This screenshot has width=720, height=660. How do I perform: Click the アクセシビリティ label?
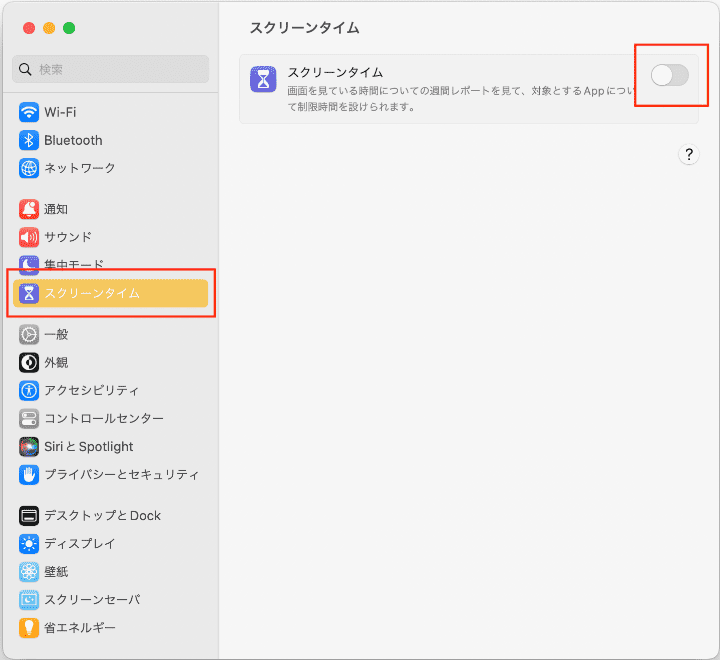tap(91, 390)
